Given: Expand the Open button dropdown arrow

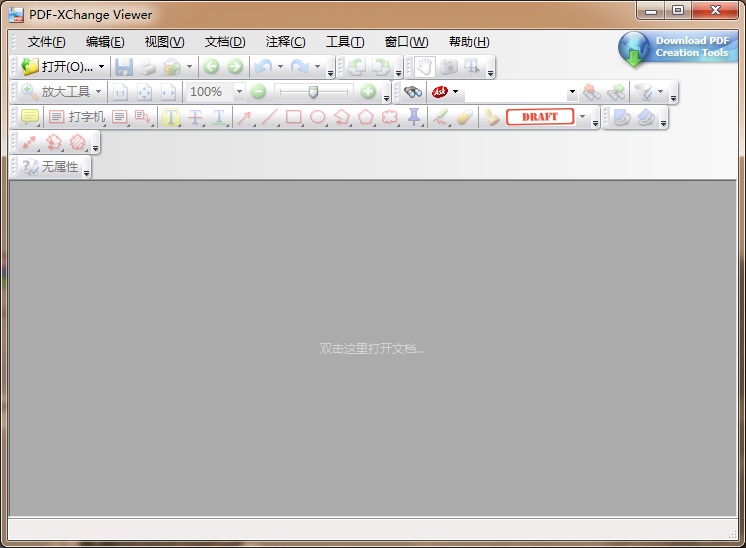Looking at the screenshot, I should click(x=101, y=67).
